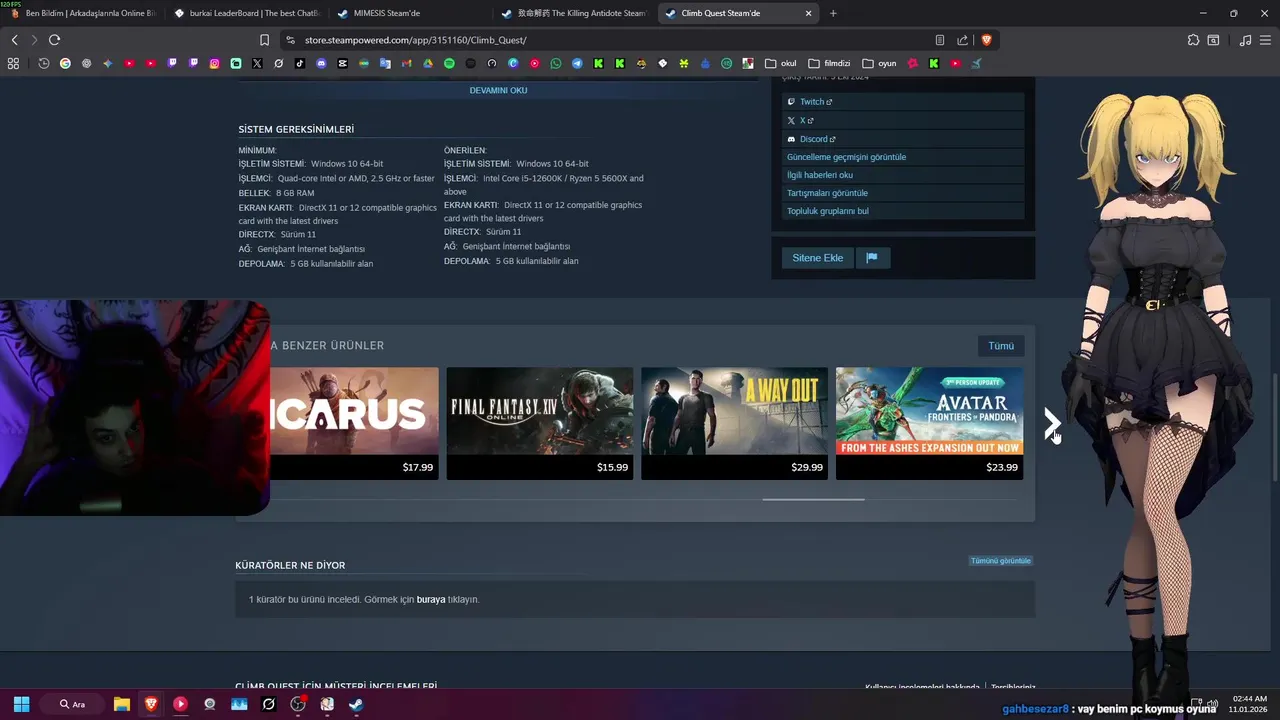Viewport: 1280px width, 720px height.
Task: Open the TikTok bookmark icon
Action: (x=300, y=63)
